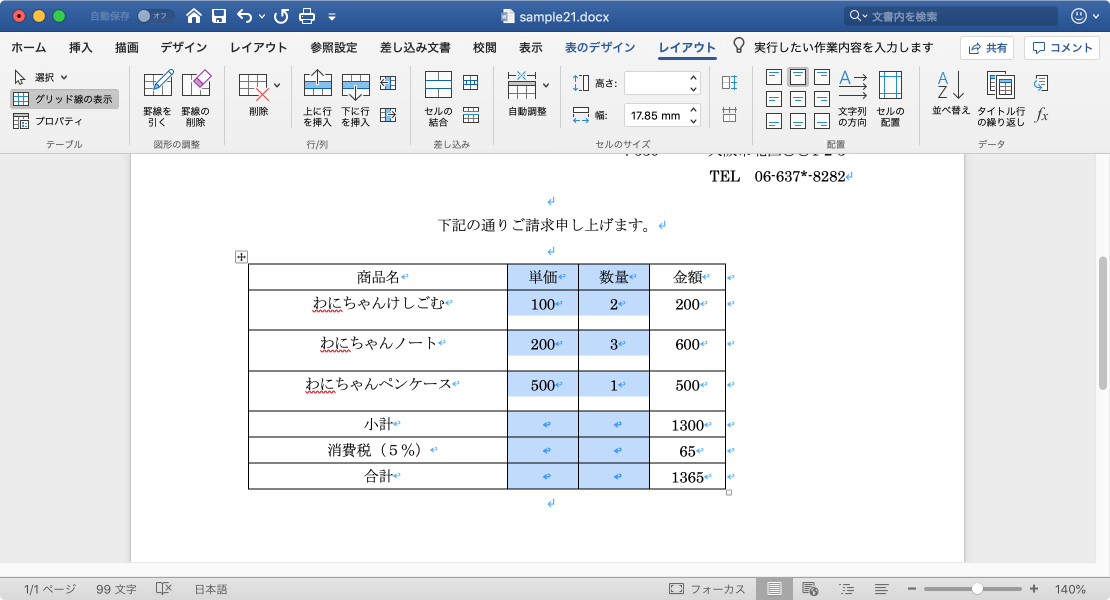This screenshot has width=1110, height=600.
Task: Click the spelling check icon in status bar
Action: click(x=164, y=589)
